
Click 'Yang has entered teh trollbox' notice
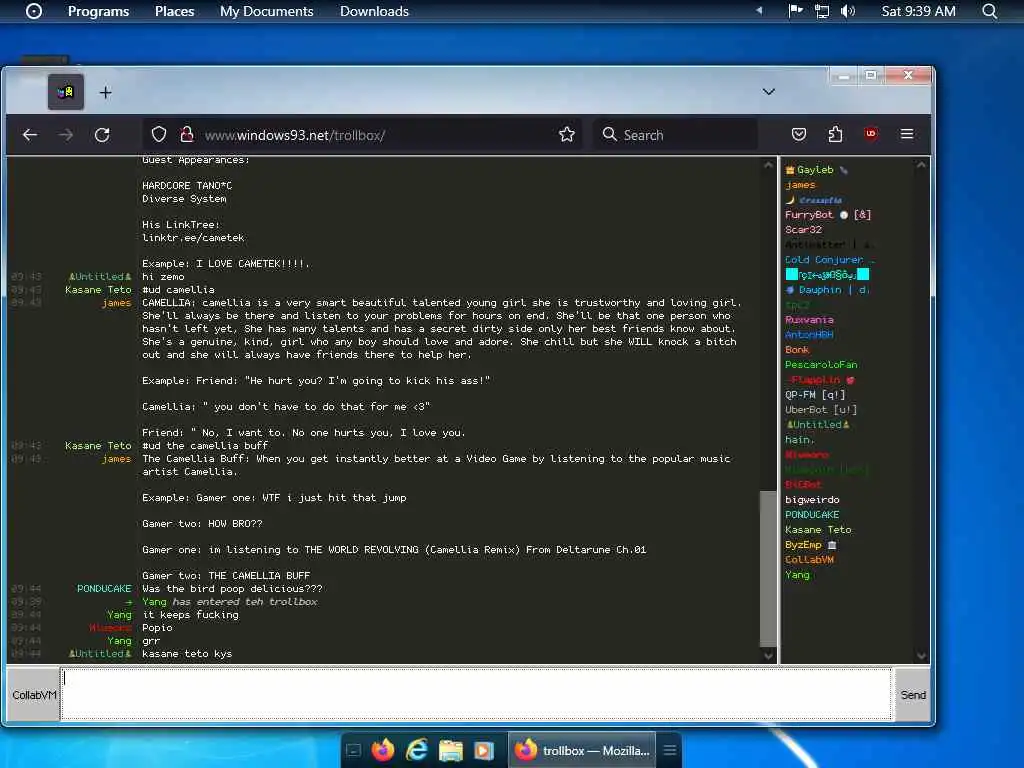(230, 602)
